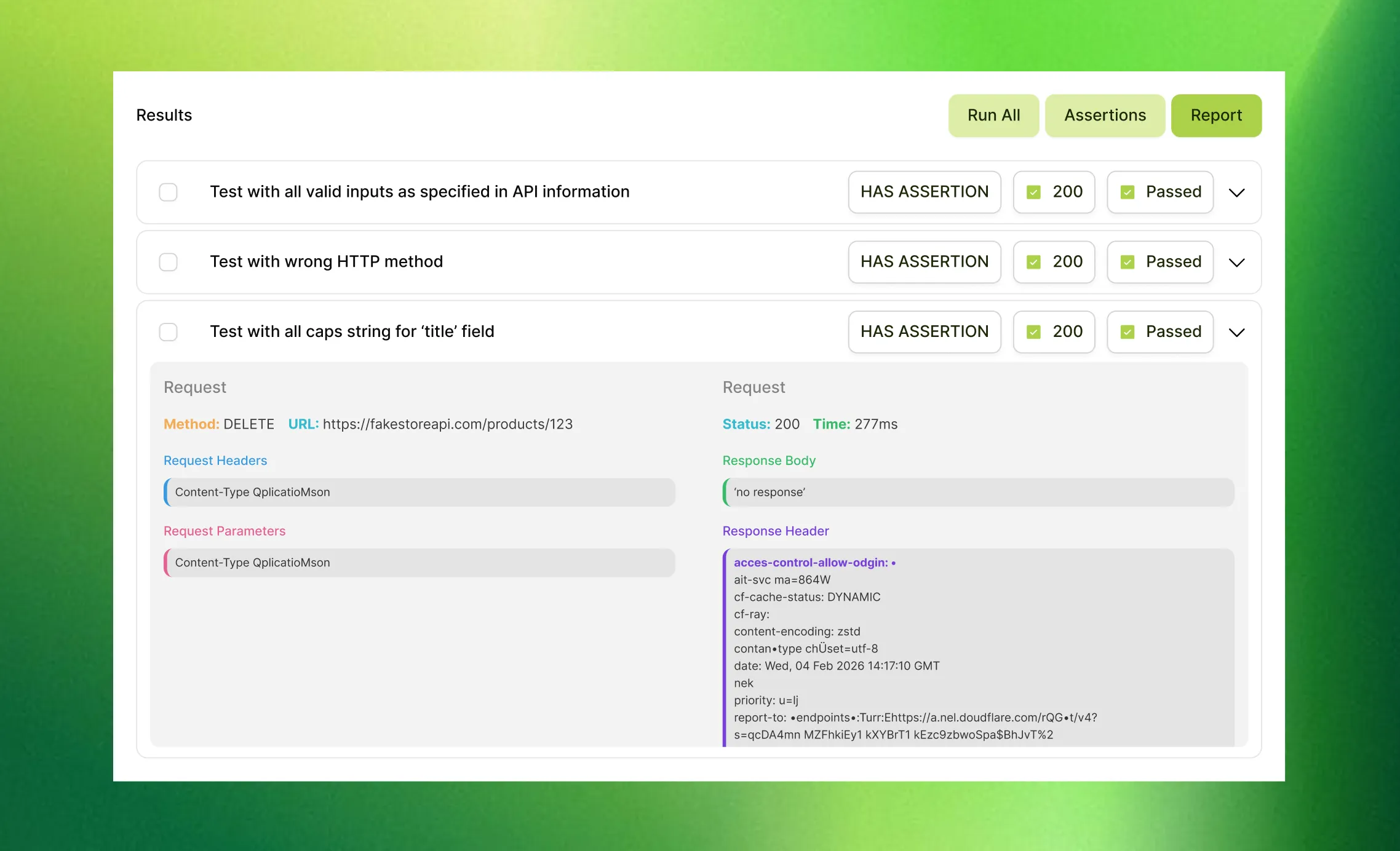1400x851 pixels.
Task: Click the fakestoreapi.com products URL
Action: tap(447, 424)
